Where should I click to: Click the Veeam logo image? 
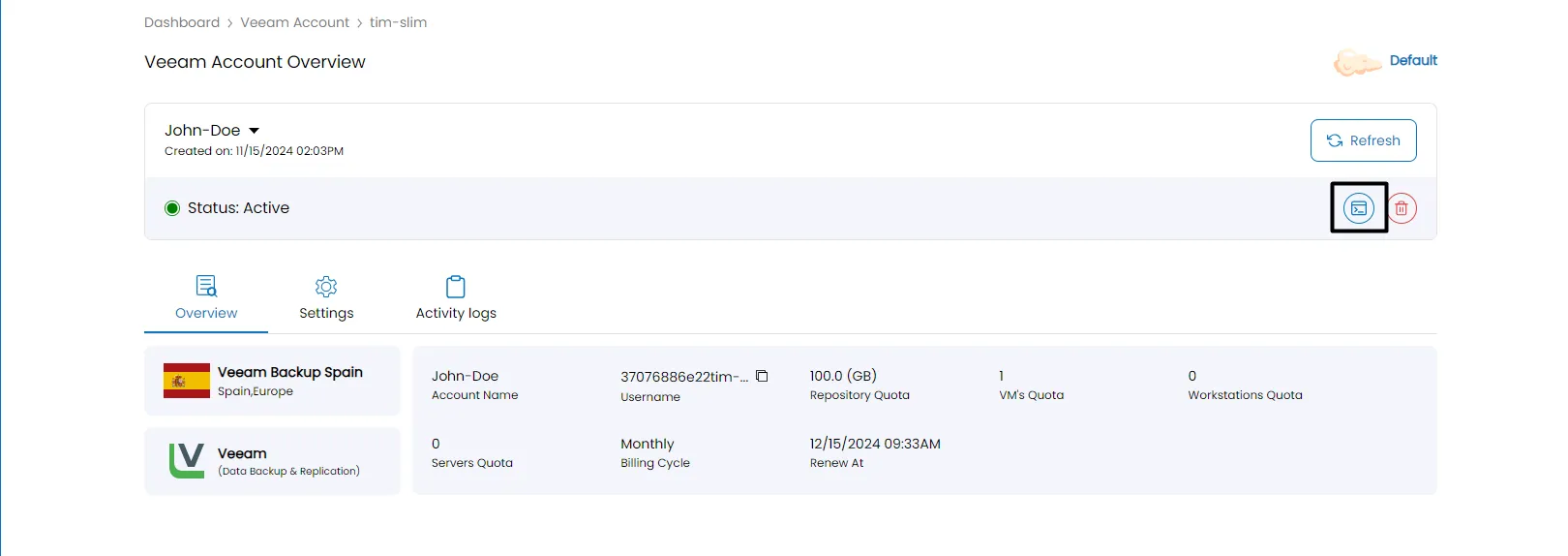point(187,461)
